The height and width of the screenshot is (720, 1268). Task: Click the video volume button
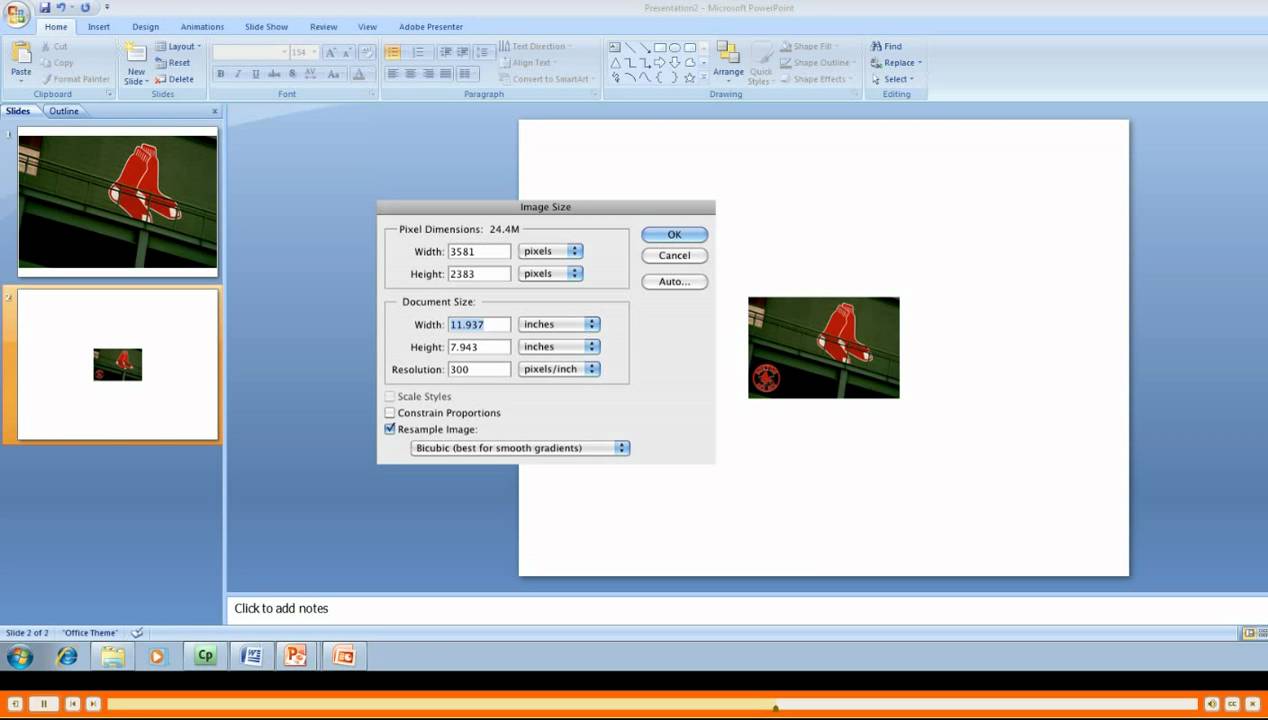pos(1212,704)
